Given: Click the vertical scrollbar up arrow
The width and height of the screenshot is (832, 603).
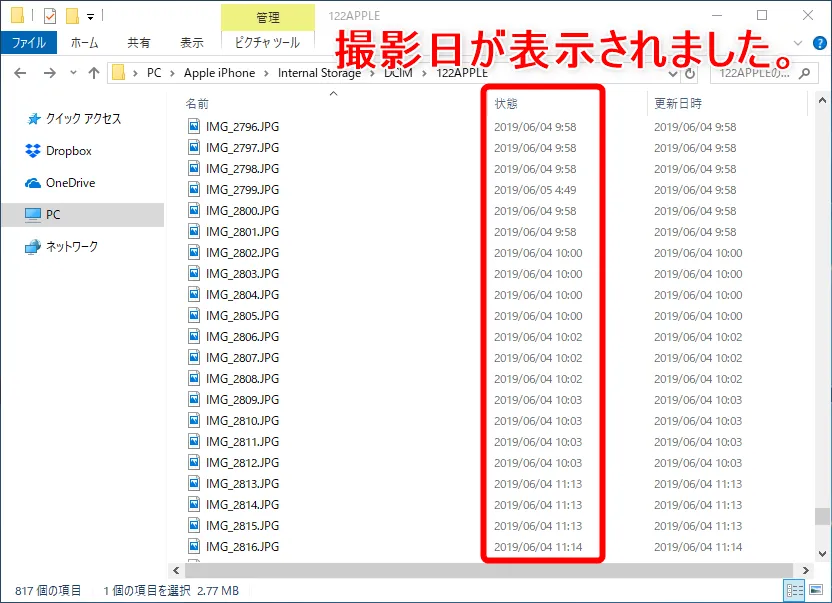Looking at the screenshot, I should point(822,100).
